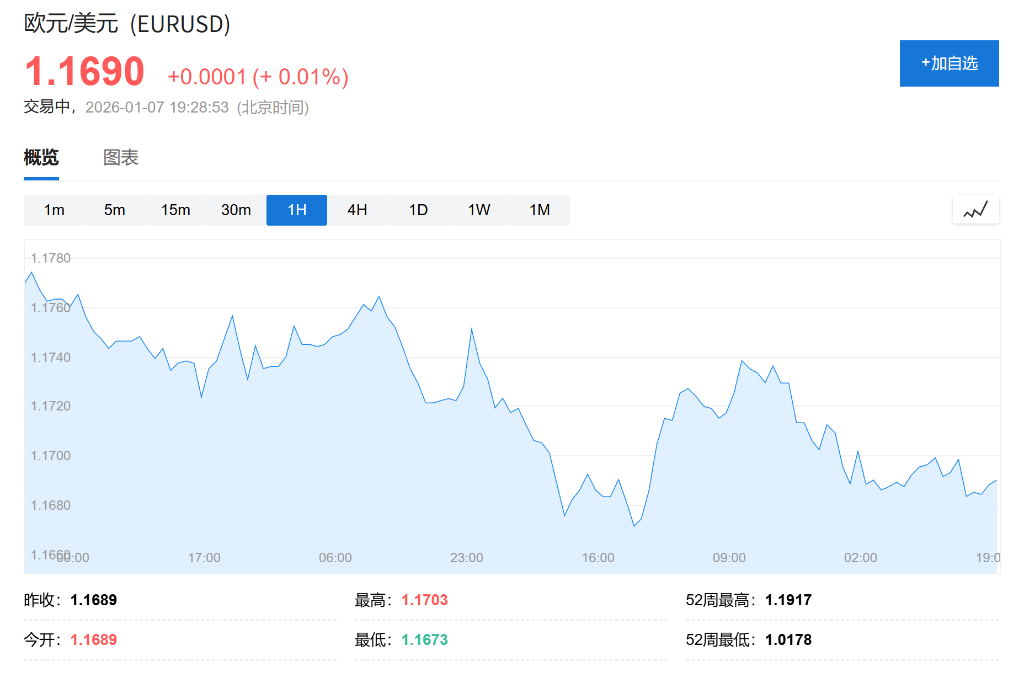This screenshot has height=674, width=1024.
Task: Click the EURUSD title heading
Action: click(126, 24)
